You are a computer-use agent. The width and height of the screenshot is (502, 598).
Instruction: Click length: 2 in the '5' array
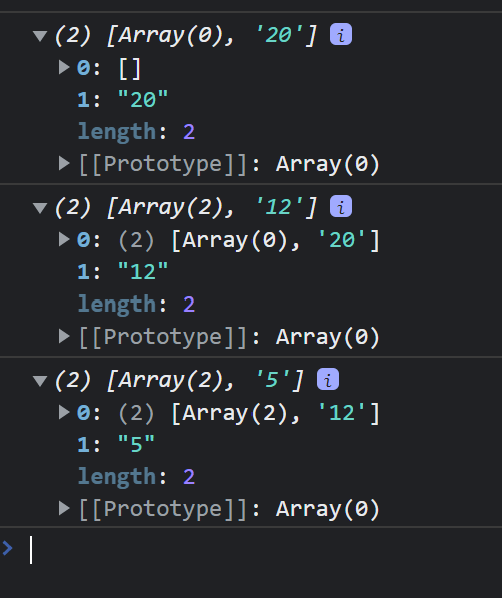pos(136,477)
